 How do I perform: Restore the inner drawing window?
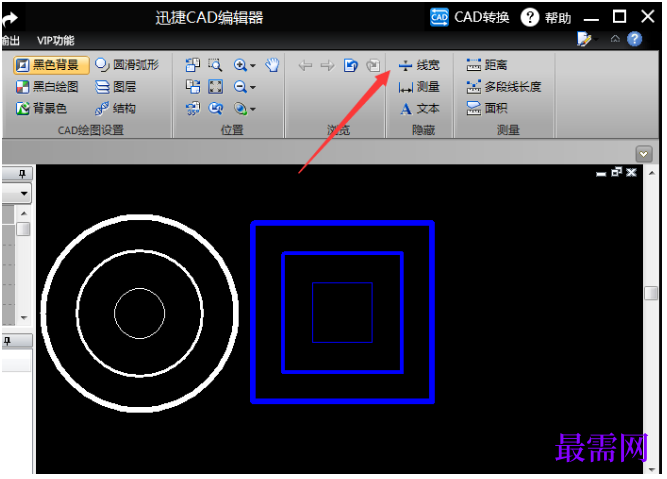tap(618, 172)
